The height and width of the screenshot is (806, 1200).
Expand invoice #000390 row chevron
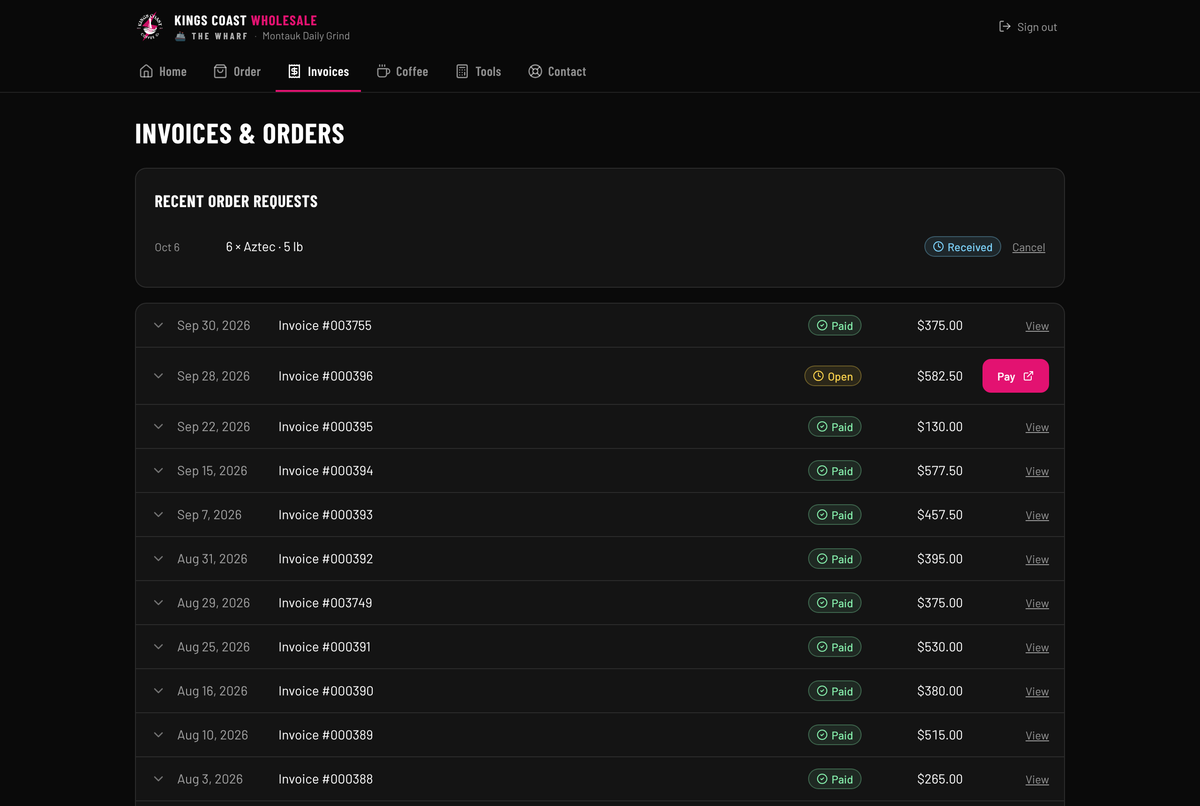[158, 691]
